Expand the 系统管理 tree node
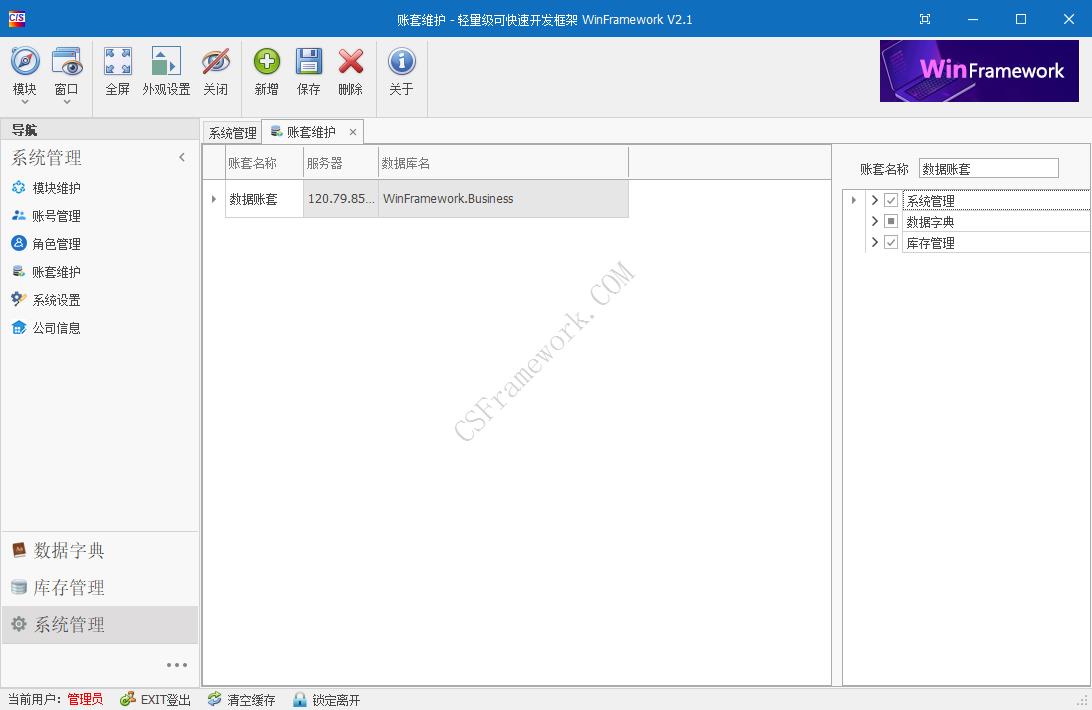This screenshot has width=1092, height=710. coord(875,199)
